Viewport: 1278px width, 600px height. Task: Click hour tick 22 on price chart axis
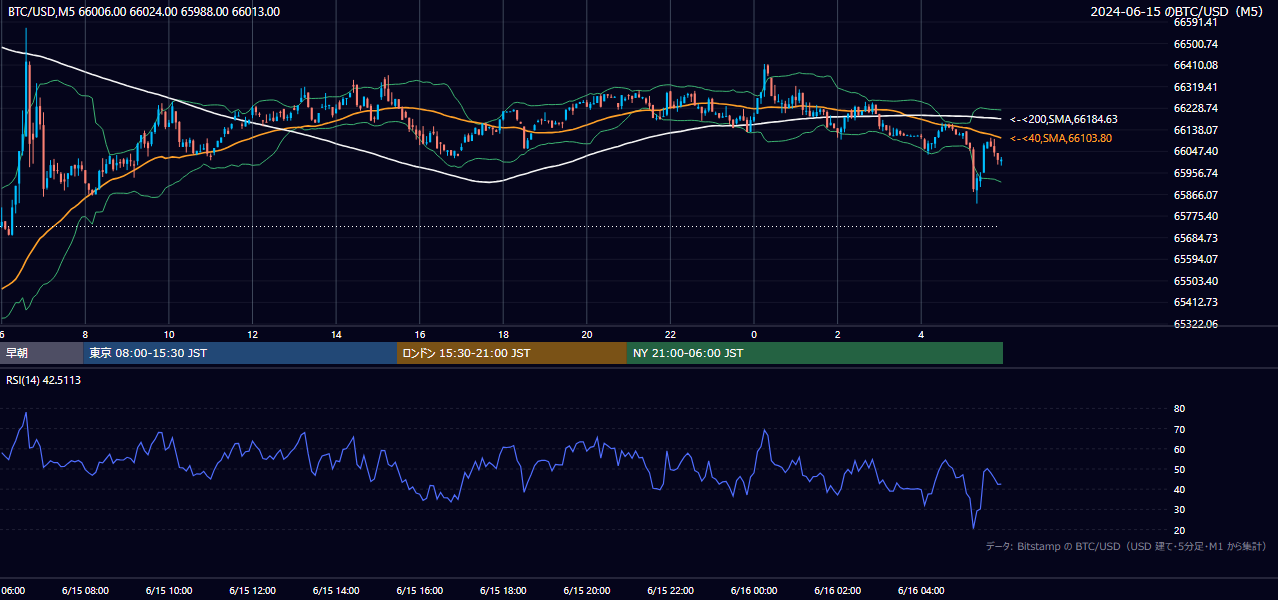(x=670, y=334)
